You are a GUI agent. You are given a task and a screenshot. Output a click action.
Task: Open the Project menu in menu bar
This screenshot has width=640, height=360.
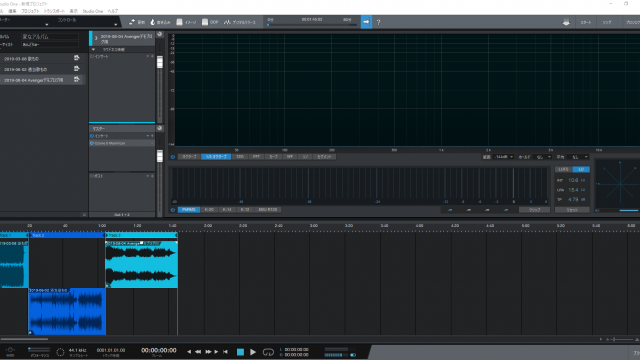click(x=30, y=11)
